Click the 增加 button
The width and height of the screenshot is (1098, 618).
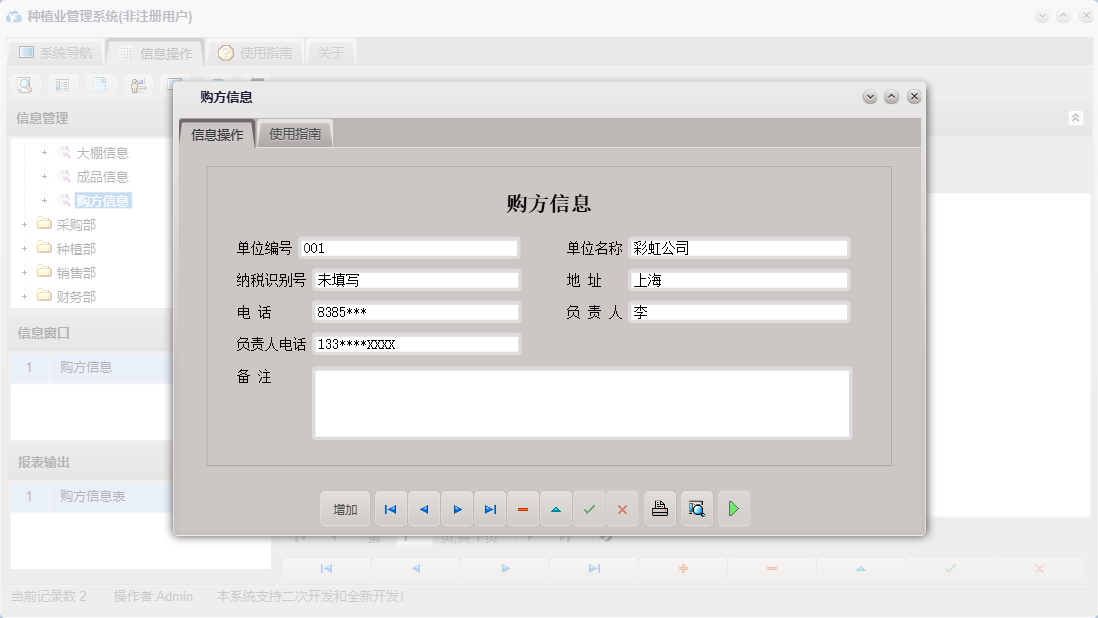pos(344,509)
